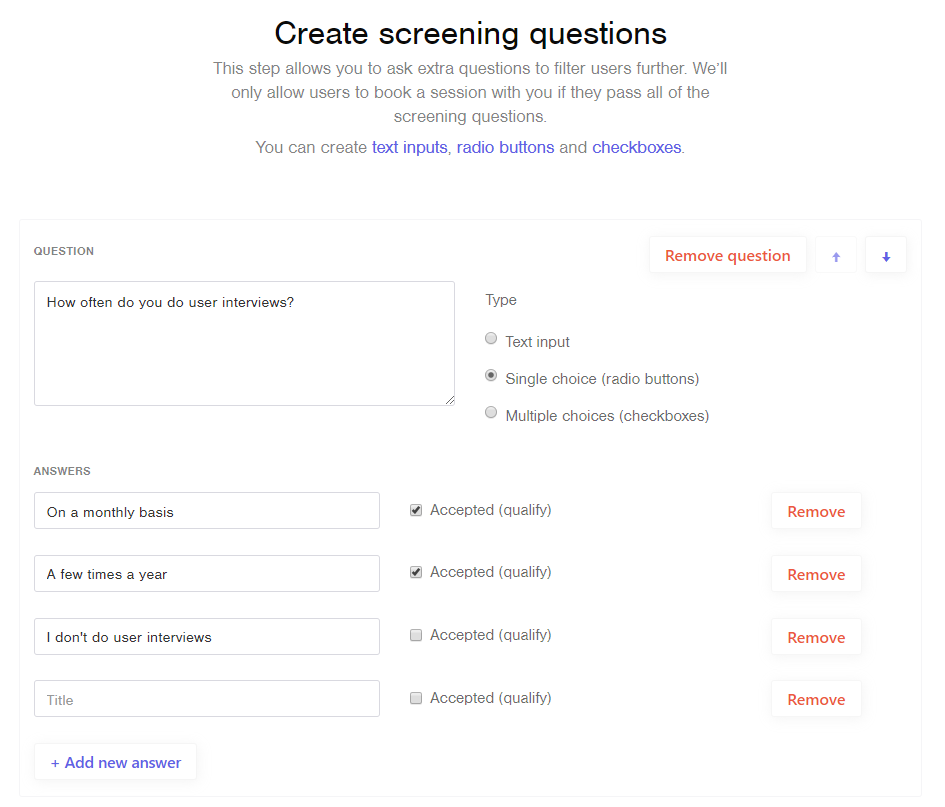Open the 'checkboxes' link
This screenshot has width=945, height=807.
[636, 148]
